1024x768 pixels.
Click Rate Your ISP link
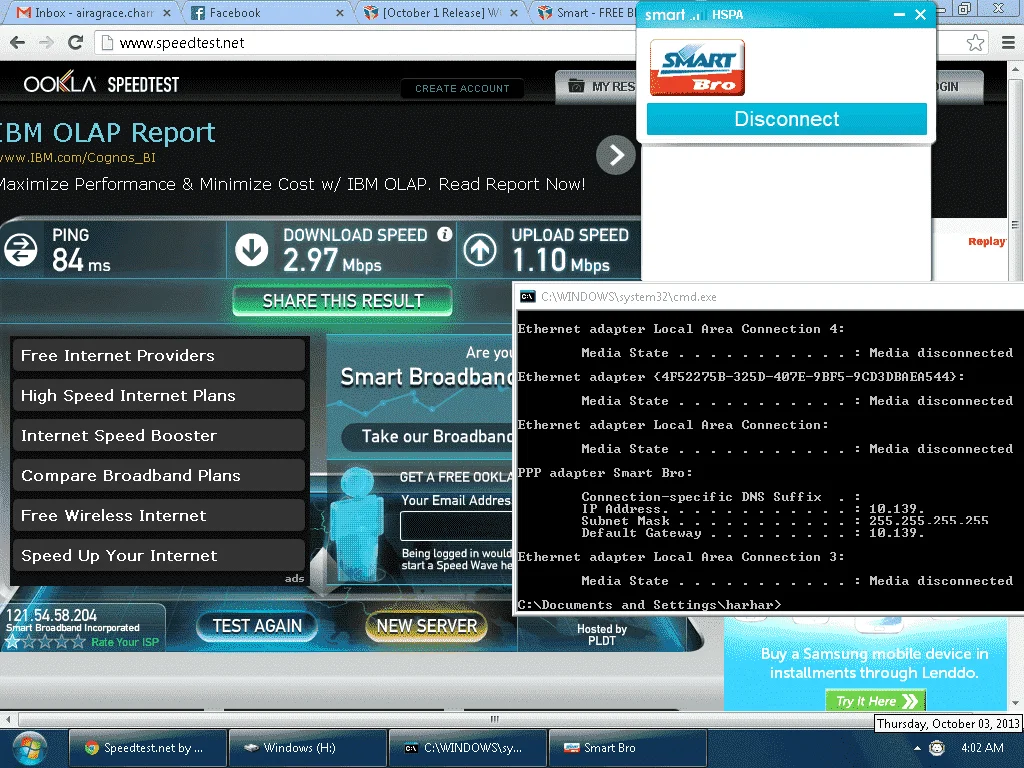pyautogui.click(x=125, y=643)
